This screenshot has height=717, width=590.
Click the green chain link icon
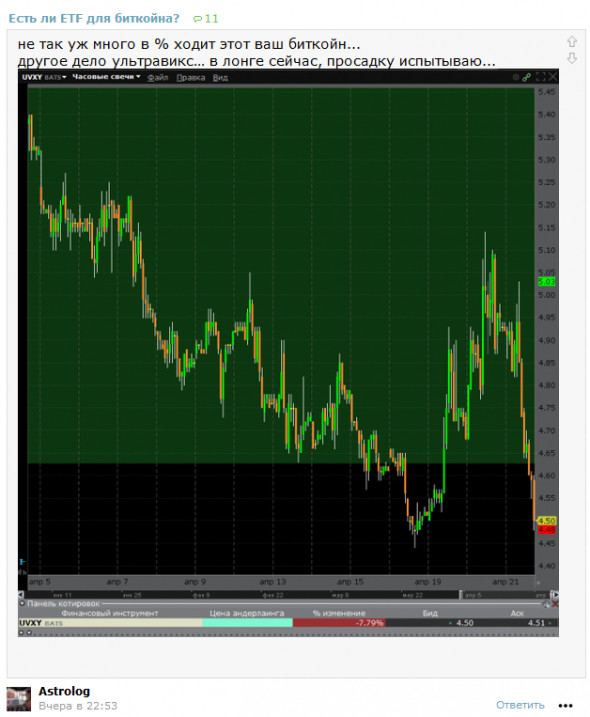coord(526,77)
